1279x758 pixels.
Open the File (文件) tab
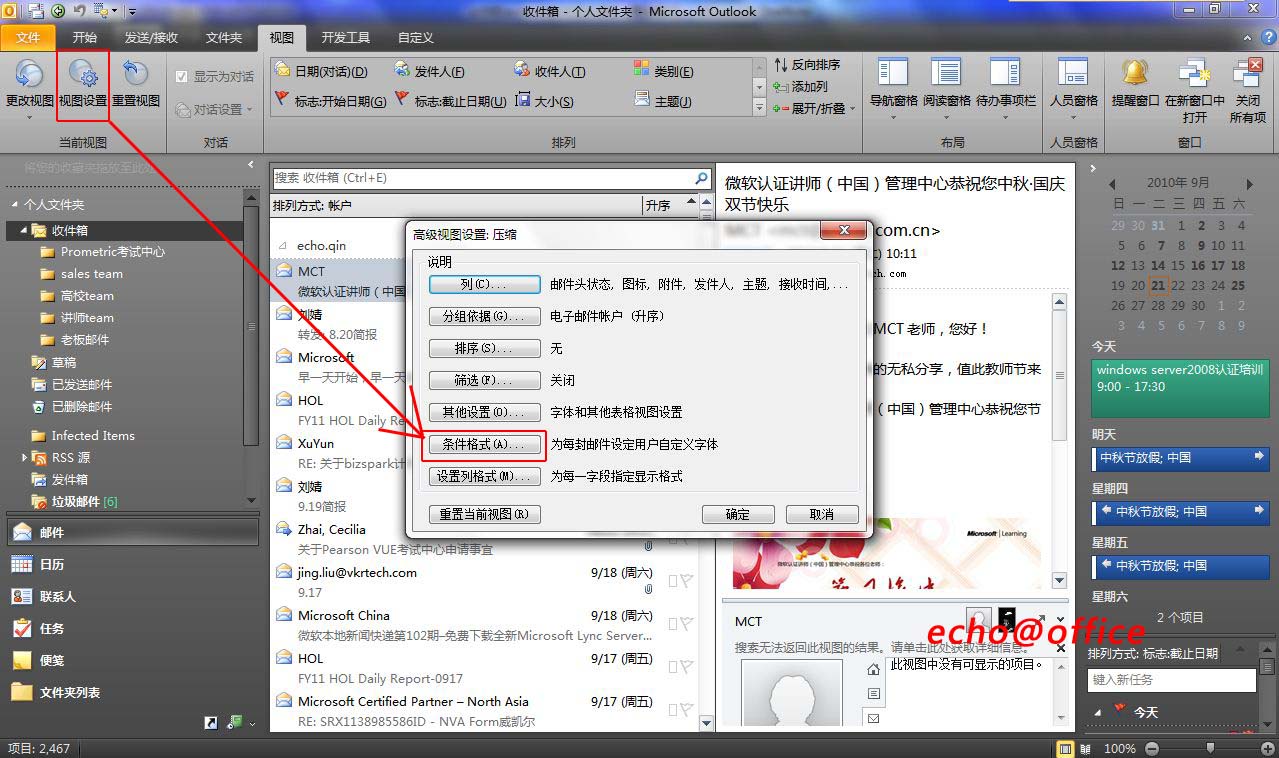point(29,37)
